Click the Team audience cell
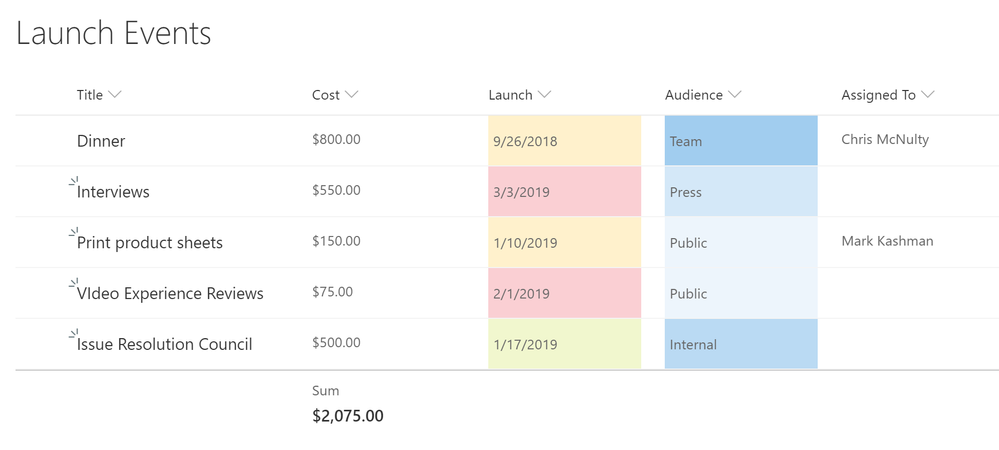Viewport: 999px width, 450px height. [741, 141]
